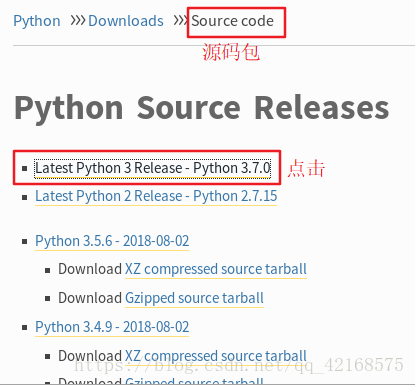The width and height of the screenshot is (415, 385).
Task: Download XZ compressed source tarball for Python 3.4.9
Action: 216,356
